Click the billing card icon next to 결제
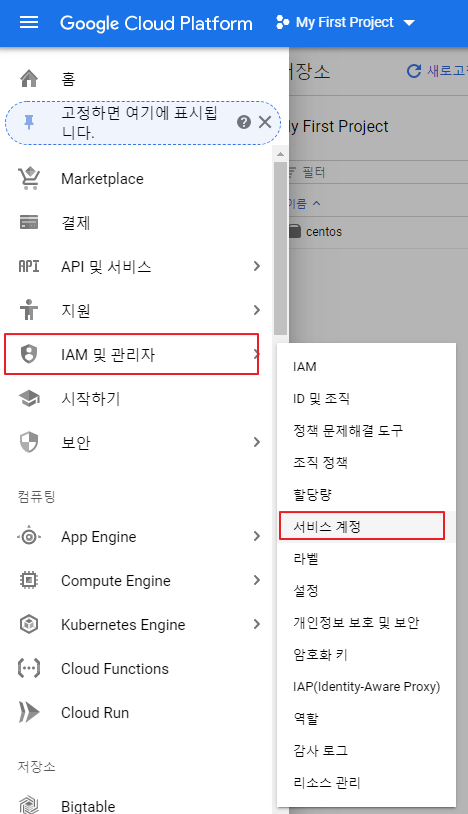468x814 pixels. 29,222
